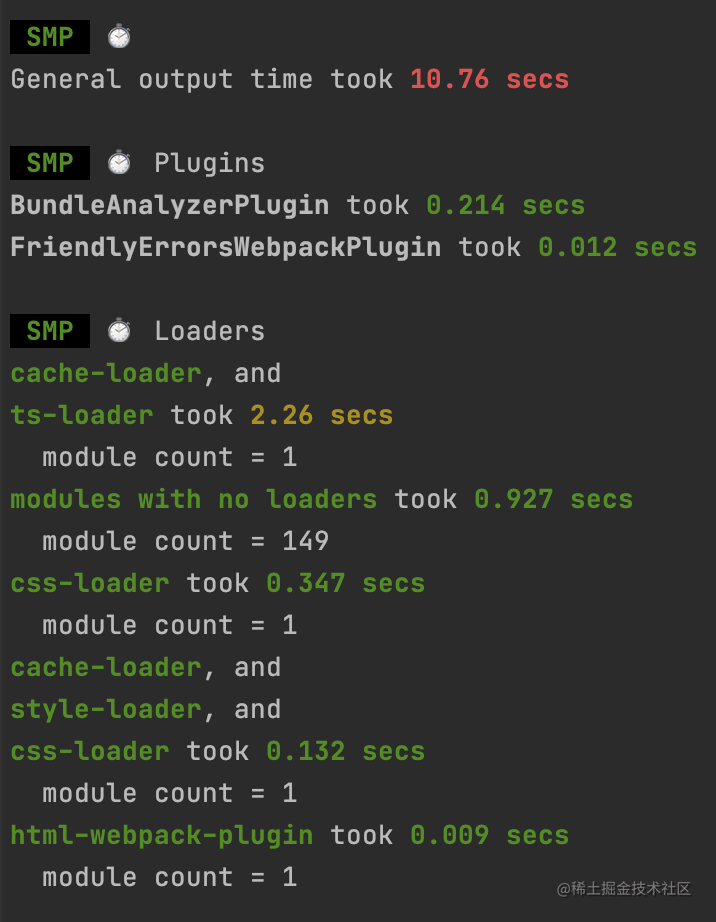Image resolution: width=716 pixels, height=922 pixels.
Task: Click the module count = 149 line
Action: [x=185, y=541]
